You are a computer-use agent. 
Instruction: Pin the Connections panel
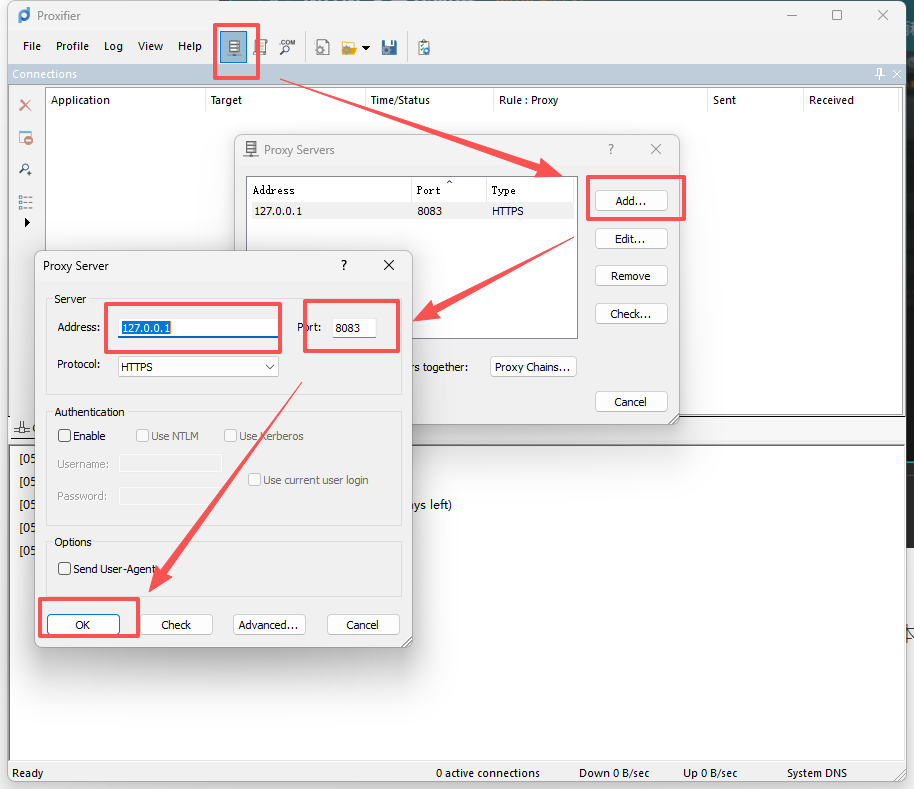click(x=880, y=73)
